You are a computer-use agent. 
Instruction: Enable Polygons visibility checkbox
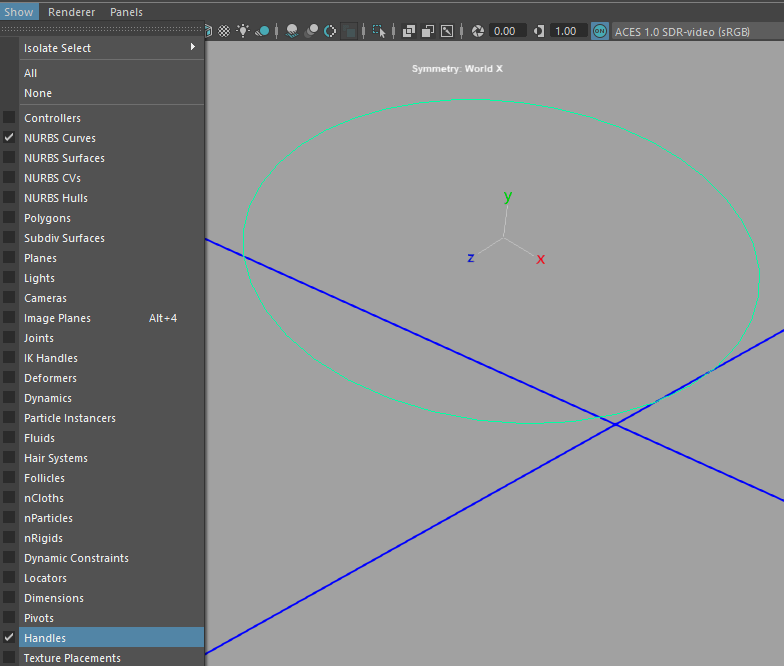coord(47,218)
